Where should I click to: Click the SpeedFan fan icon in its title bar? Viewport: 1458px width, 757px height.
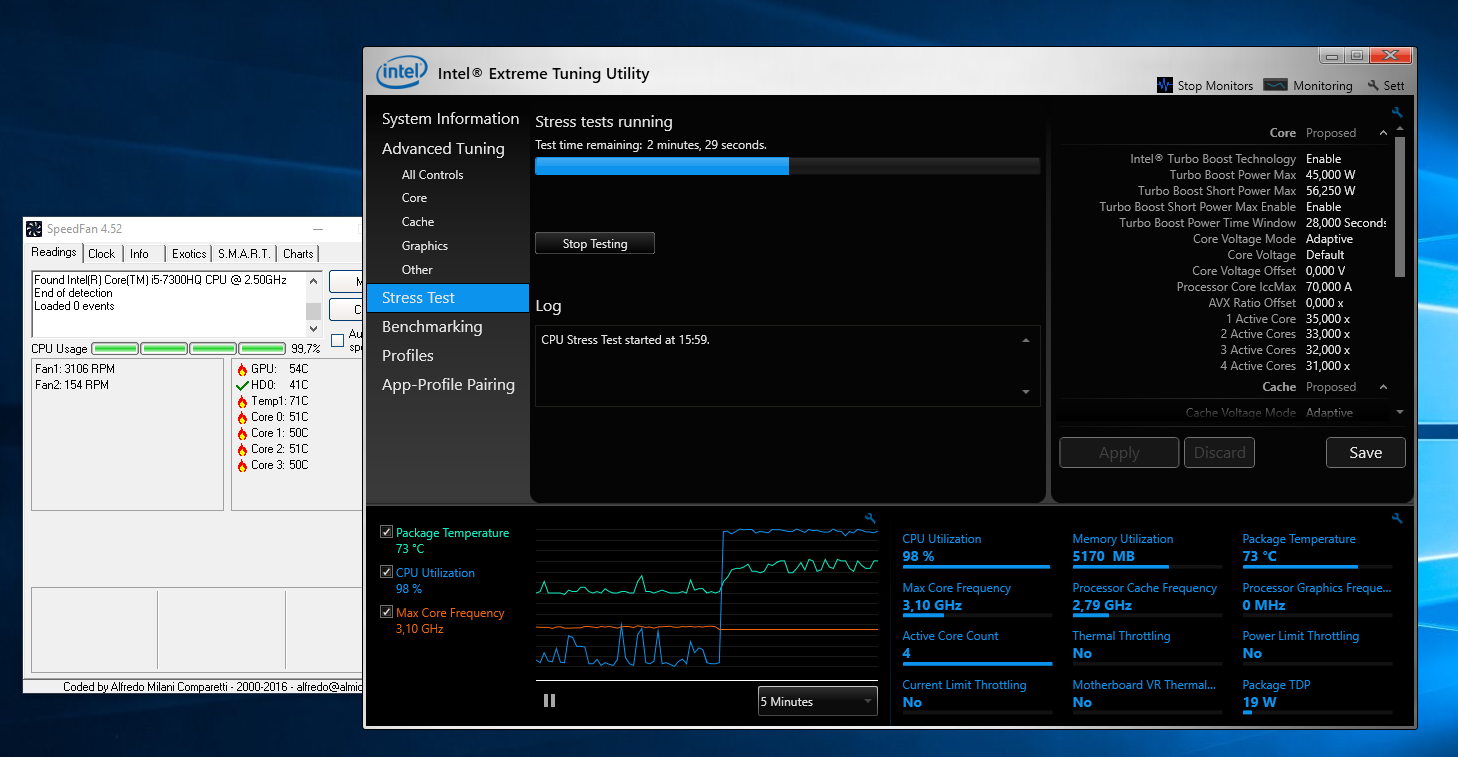tap(34, 229)
